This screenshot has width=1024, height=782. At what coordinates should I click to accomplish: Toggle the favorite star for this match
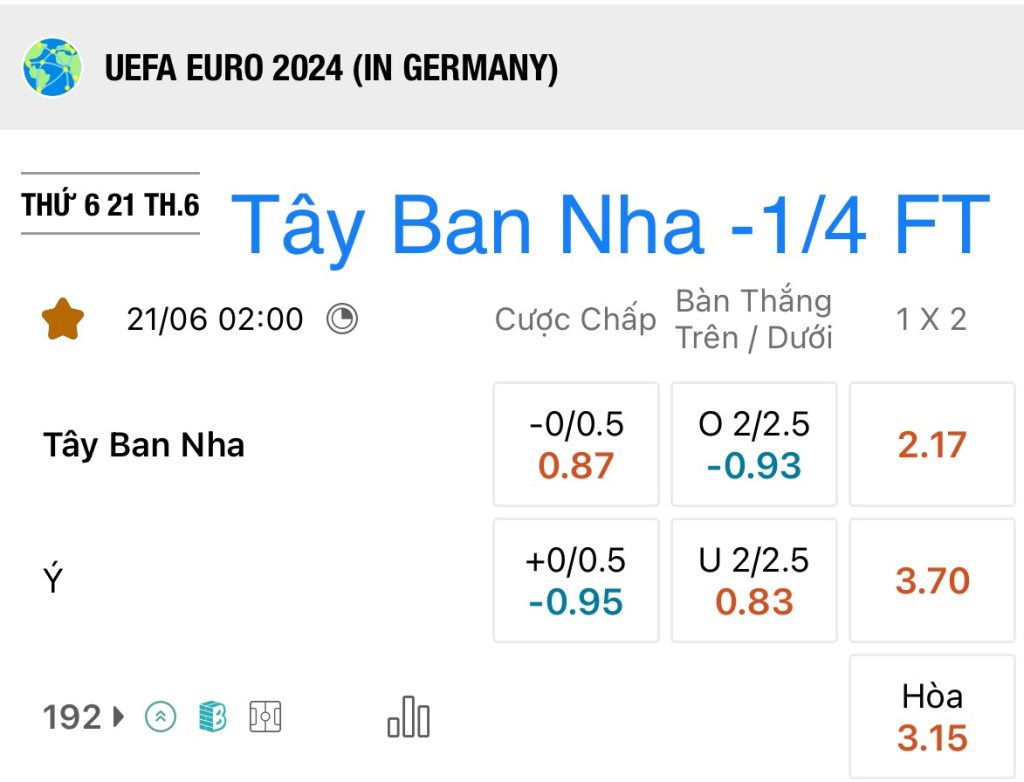63,319
